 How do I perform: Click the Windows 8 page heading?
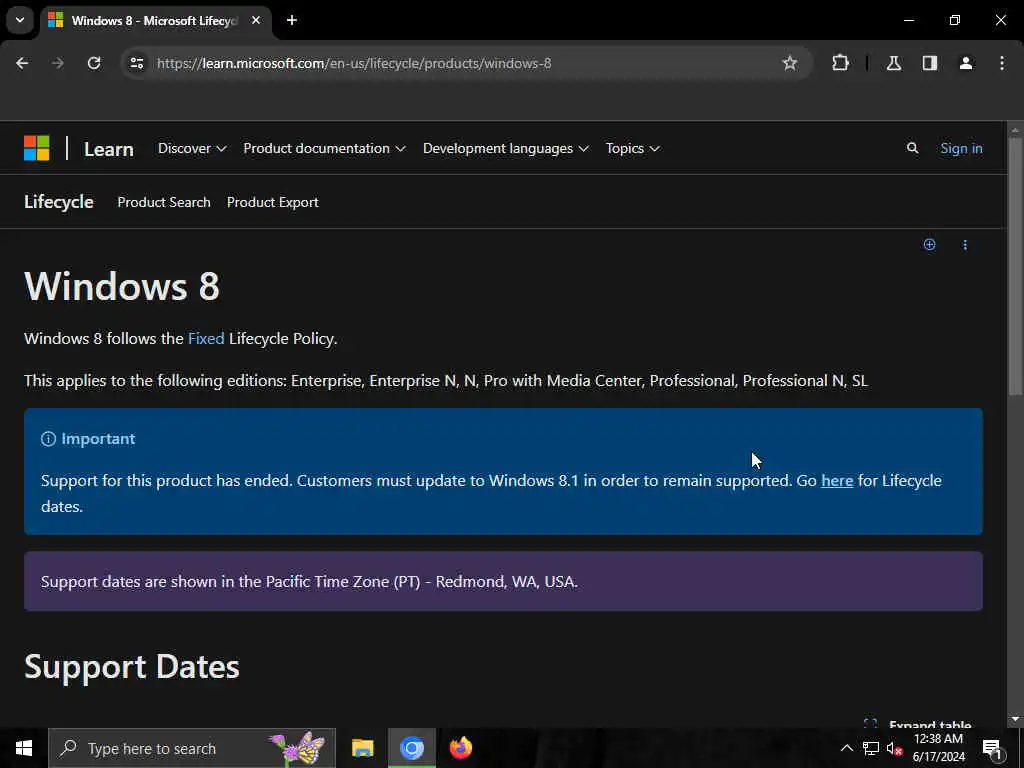(x=122, y=286)
